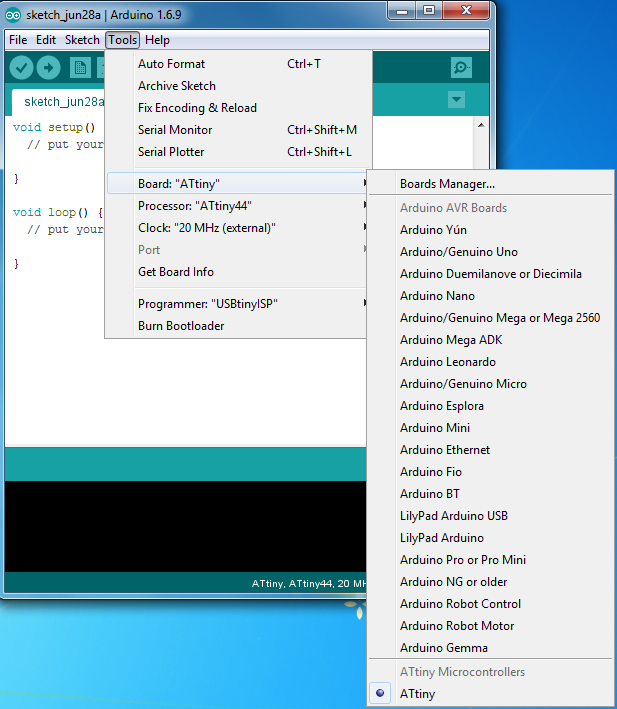Open Serial Plotter menu entry

tap(237, 152)
